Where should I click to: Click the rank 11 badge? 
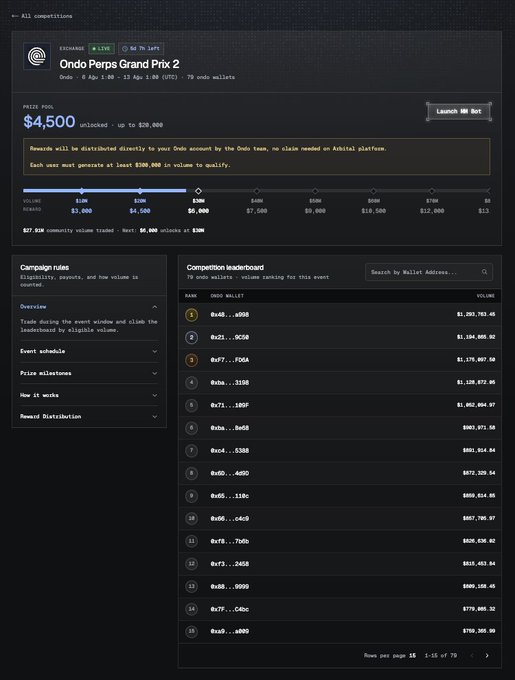(x=191, y=541)
